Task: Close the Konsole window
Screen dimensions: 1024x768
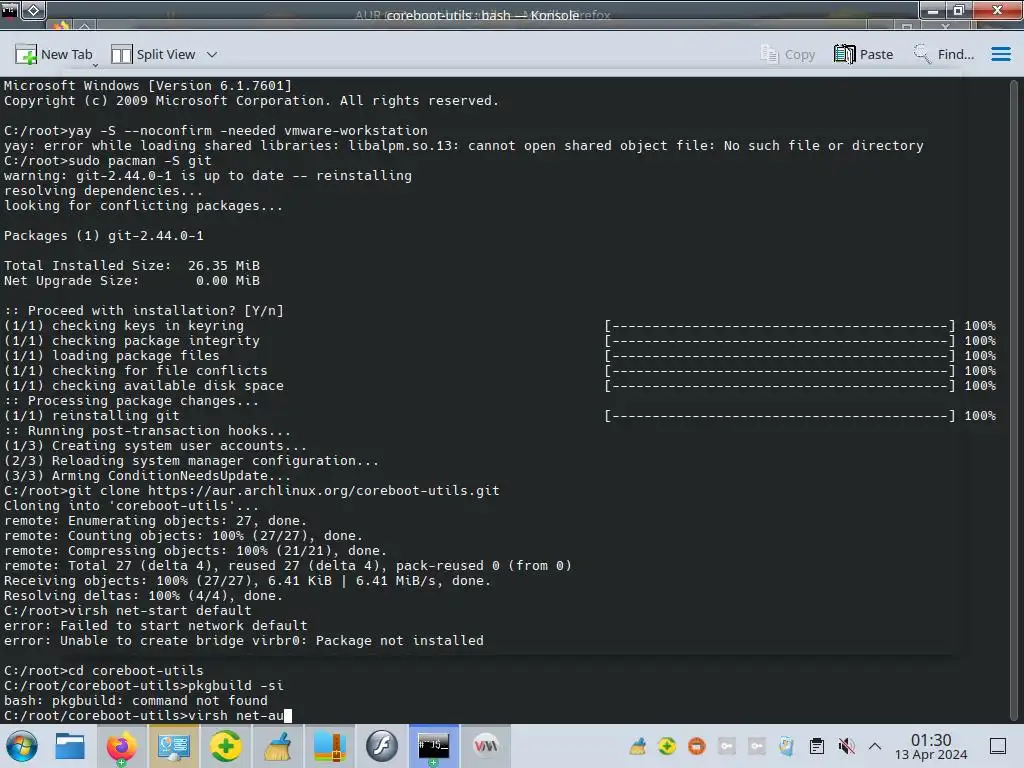Action: [x=997, y=10]
